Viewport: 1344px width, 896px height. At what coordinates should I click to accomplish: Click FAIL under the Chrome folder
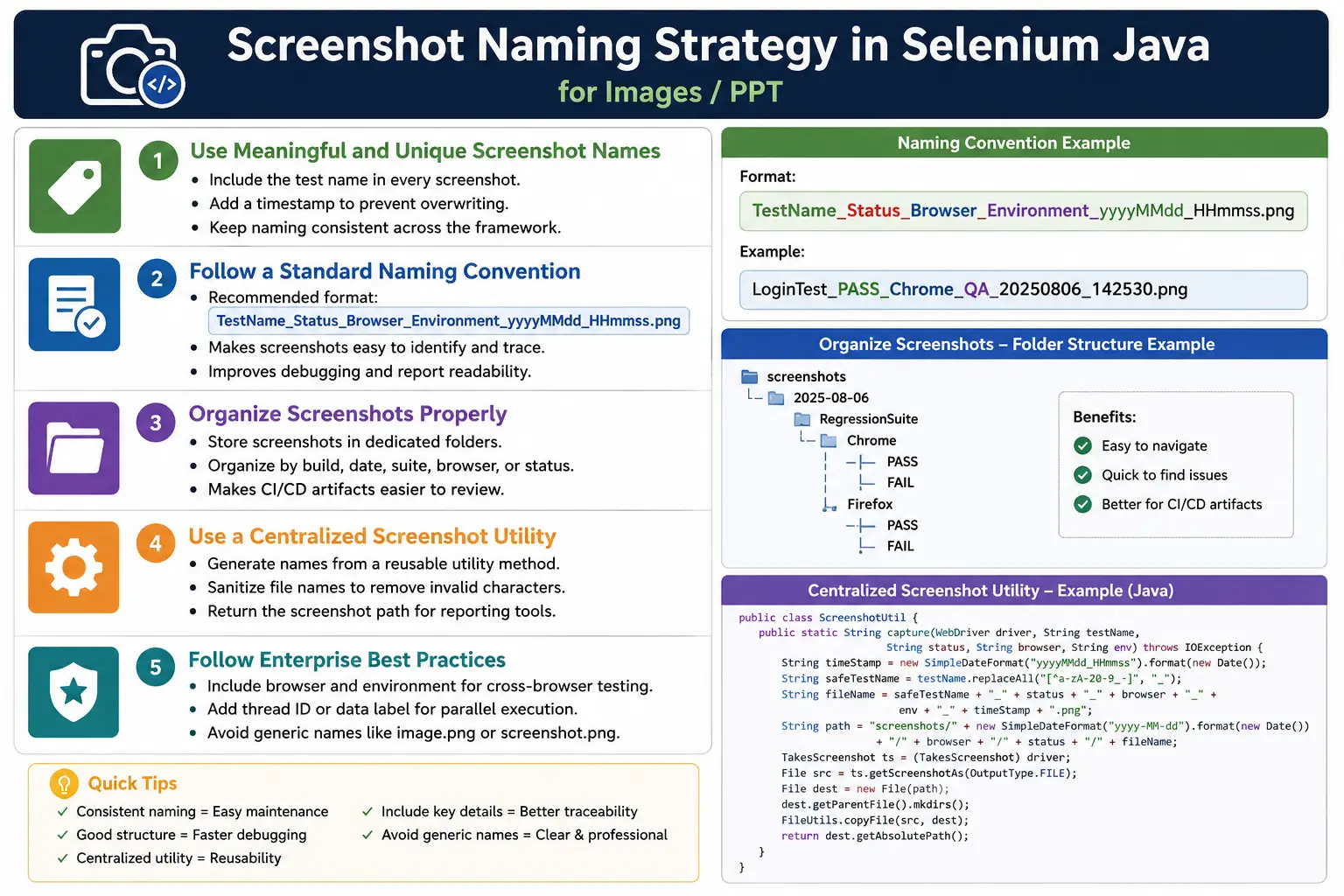click(x=900, y=483)
